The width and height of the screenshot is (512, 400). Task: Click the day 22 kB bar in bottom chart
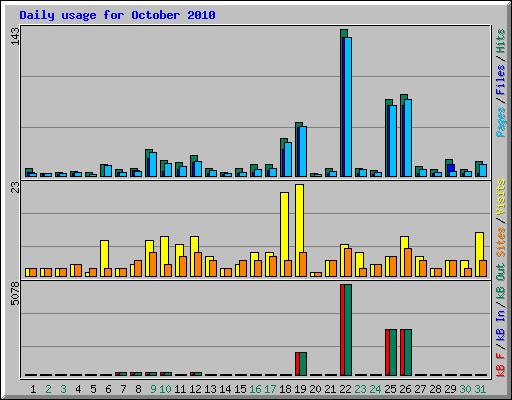pyautogui.click(x=346, y=330)
